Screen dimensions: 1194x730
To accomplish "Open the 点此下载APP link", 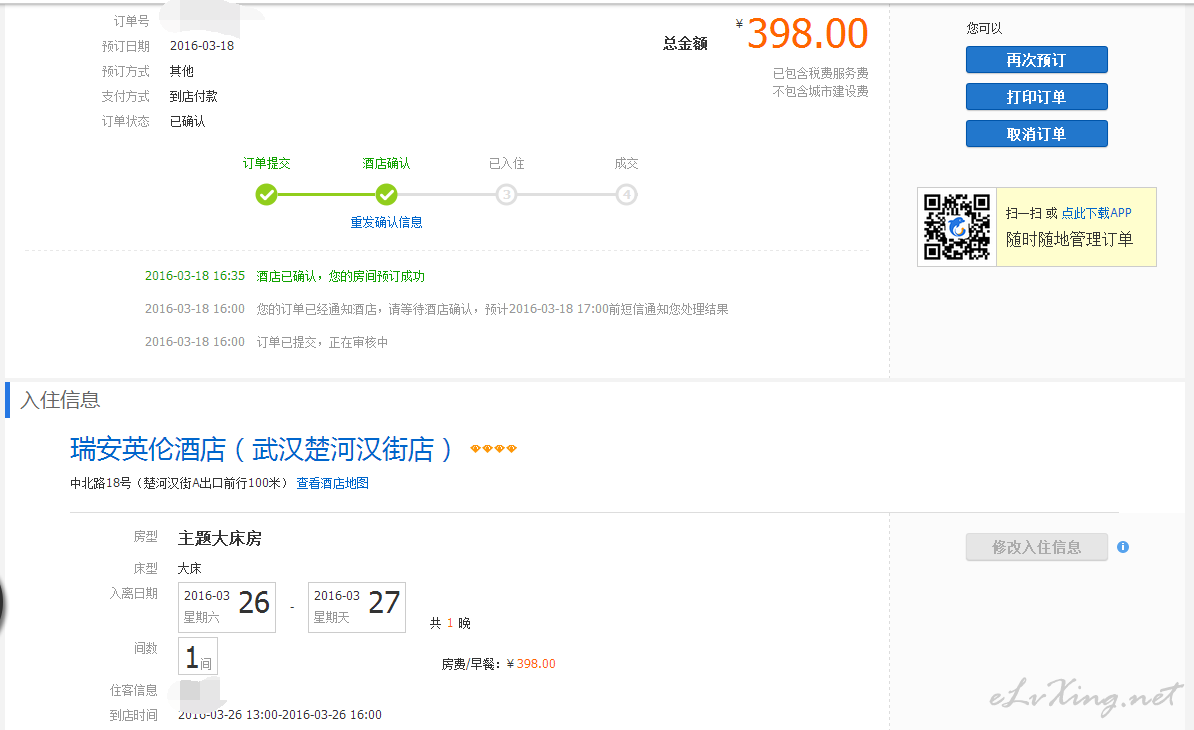I will click(x=1097, y=213).
